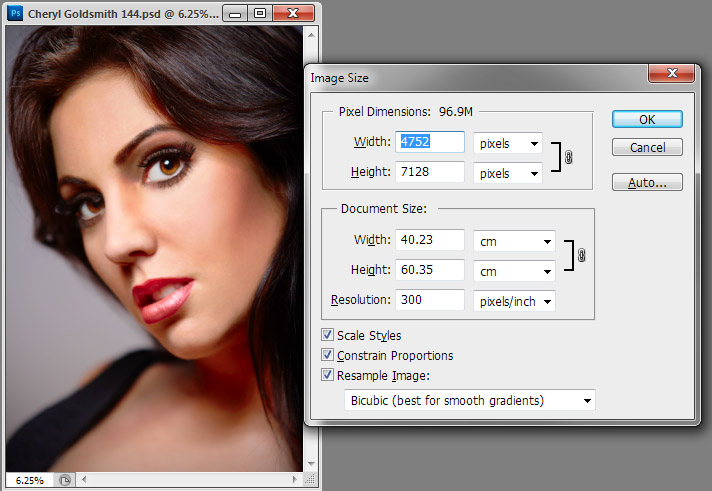Click document Height field showing 60.35

[430, 270]
